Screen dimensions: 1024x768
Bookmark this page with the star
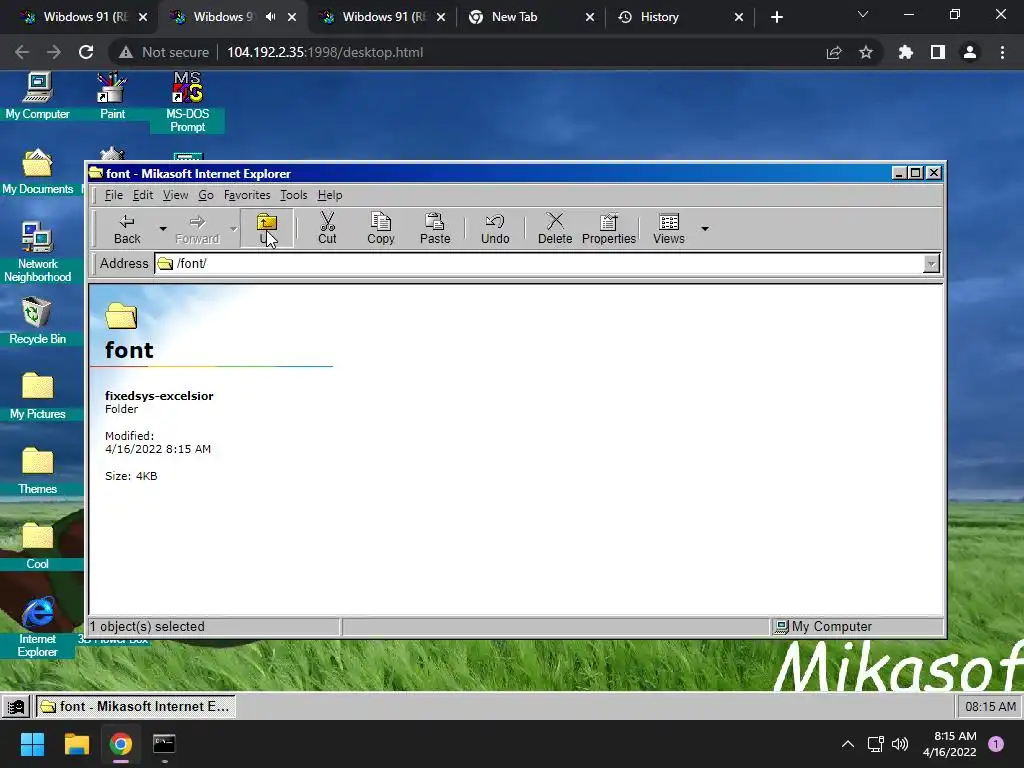coord(866,52)
